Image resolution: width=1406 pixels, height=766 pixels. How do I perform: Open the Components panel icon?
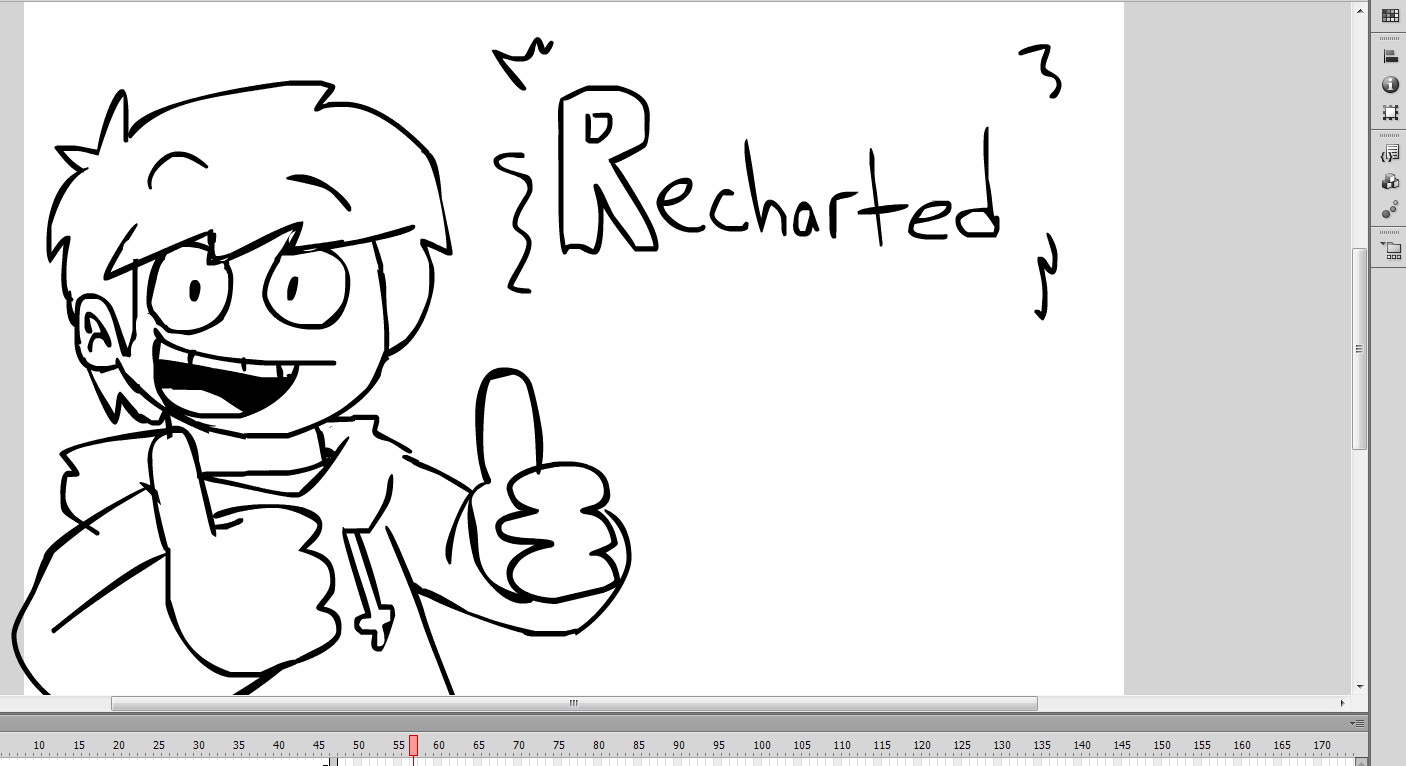click(x=1390, y=182)
